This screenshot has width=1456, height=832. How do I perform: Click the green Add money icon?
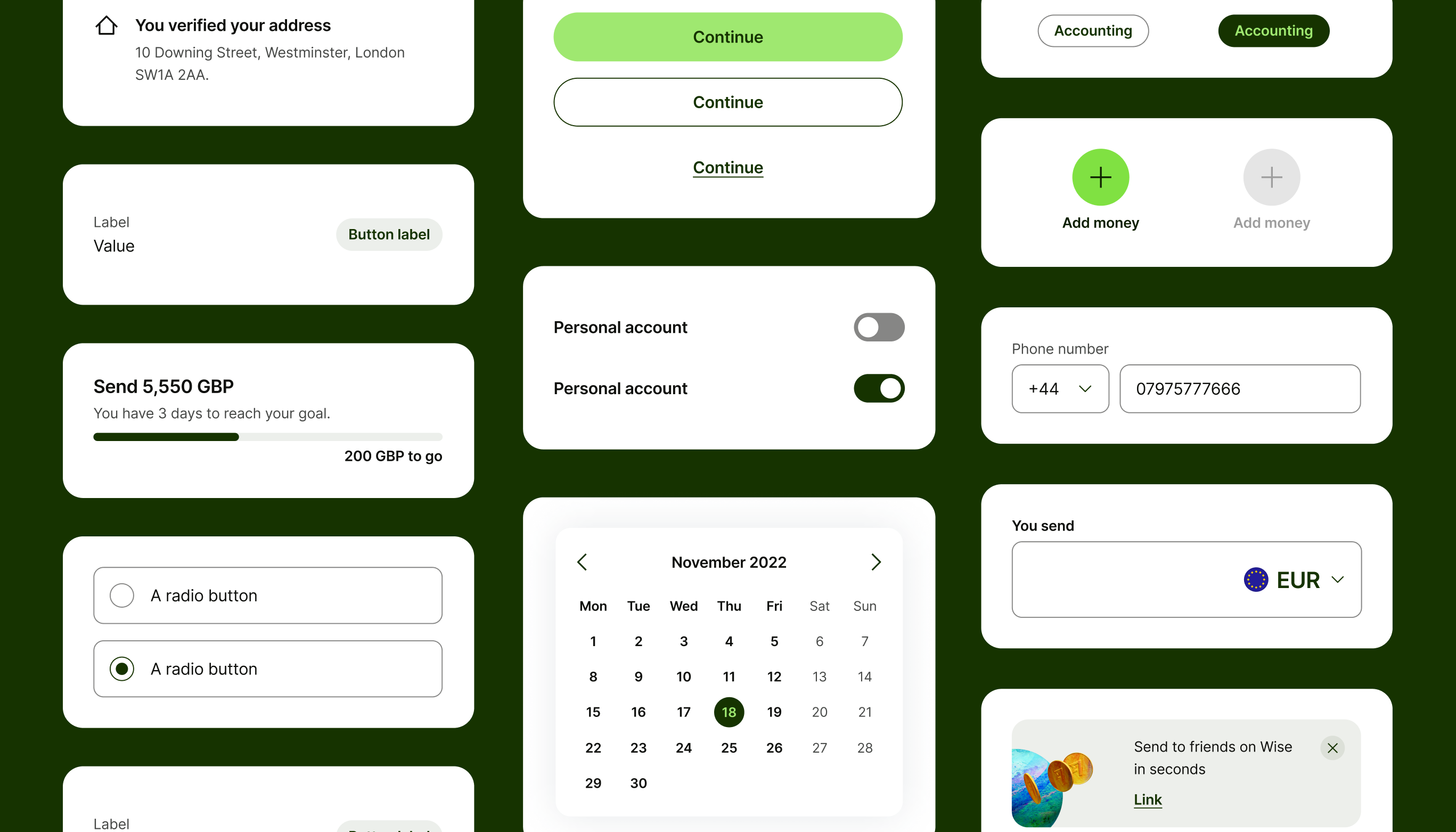point(1100,178)
